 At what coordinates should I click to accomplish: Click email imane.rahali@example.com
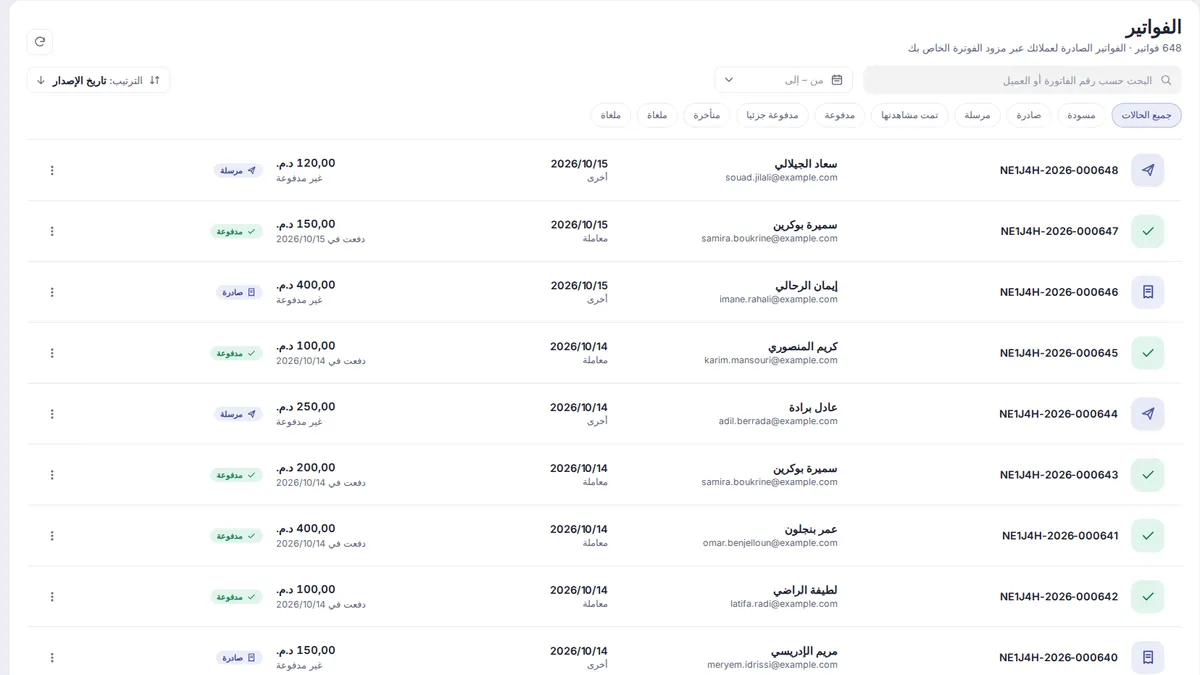(779, 299)
